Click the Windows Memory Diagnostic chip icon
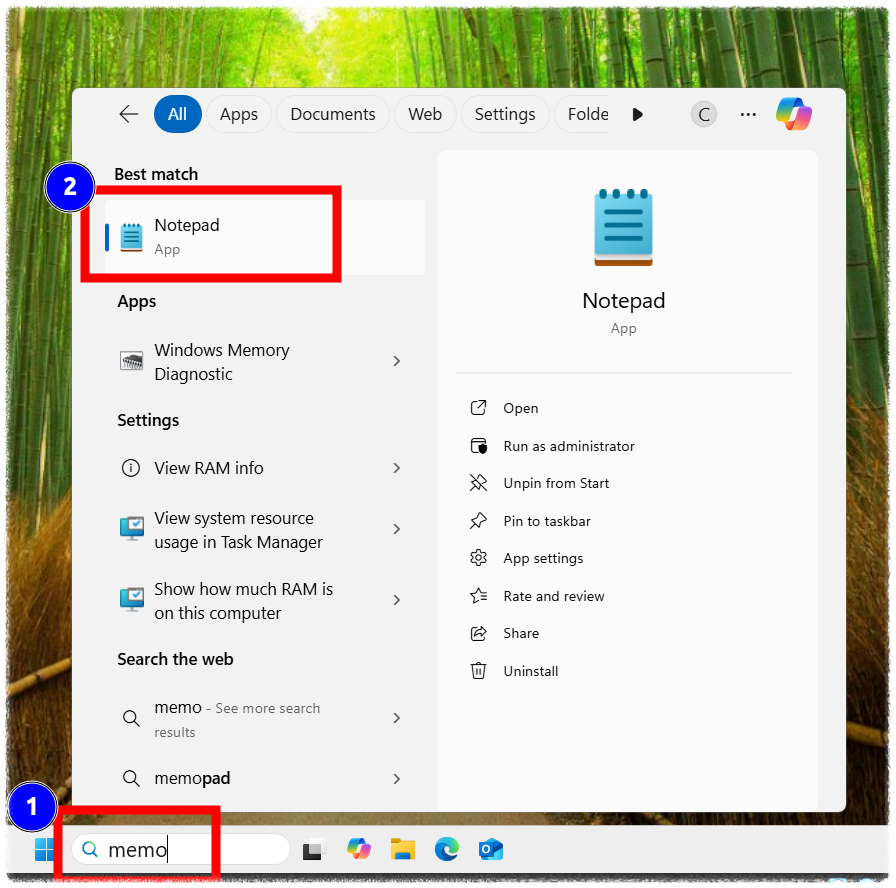This screenshot has height=888, width=896. (x=131, y=361)
